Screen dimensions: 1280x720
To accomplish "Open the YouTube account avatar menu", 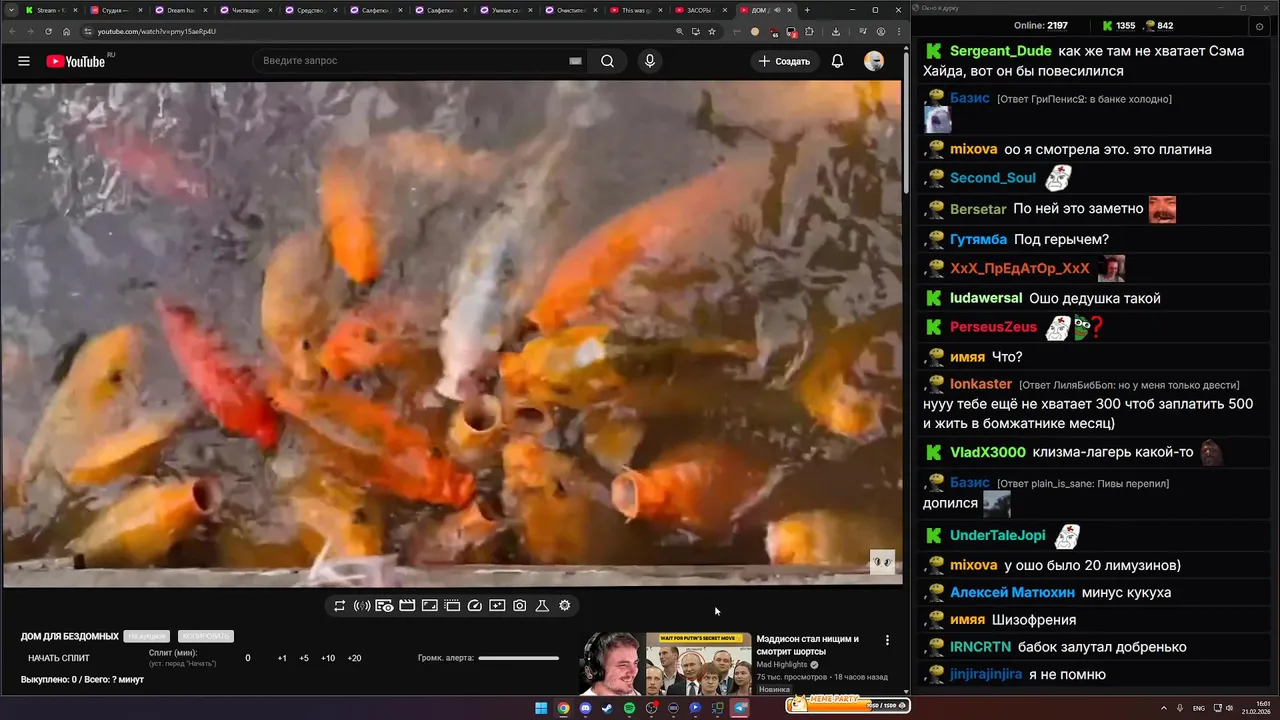I will (x=874, y=61).
